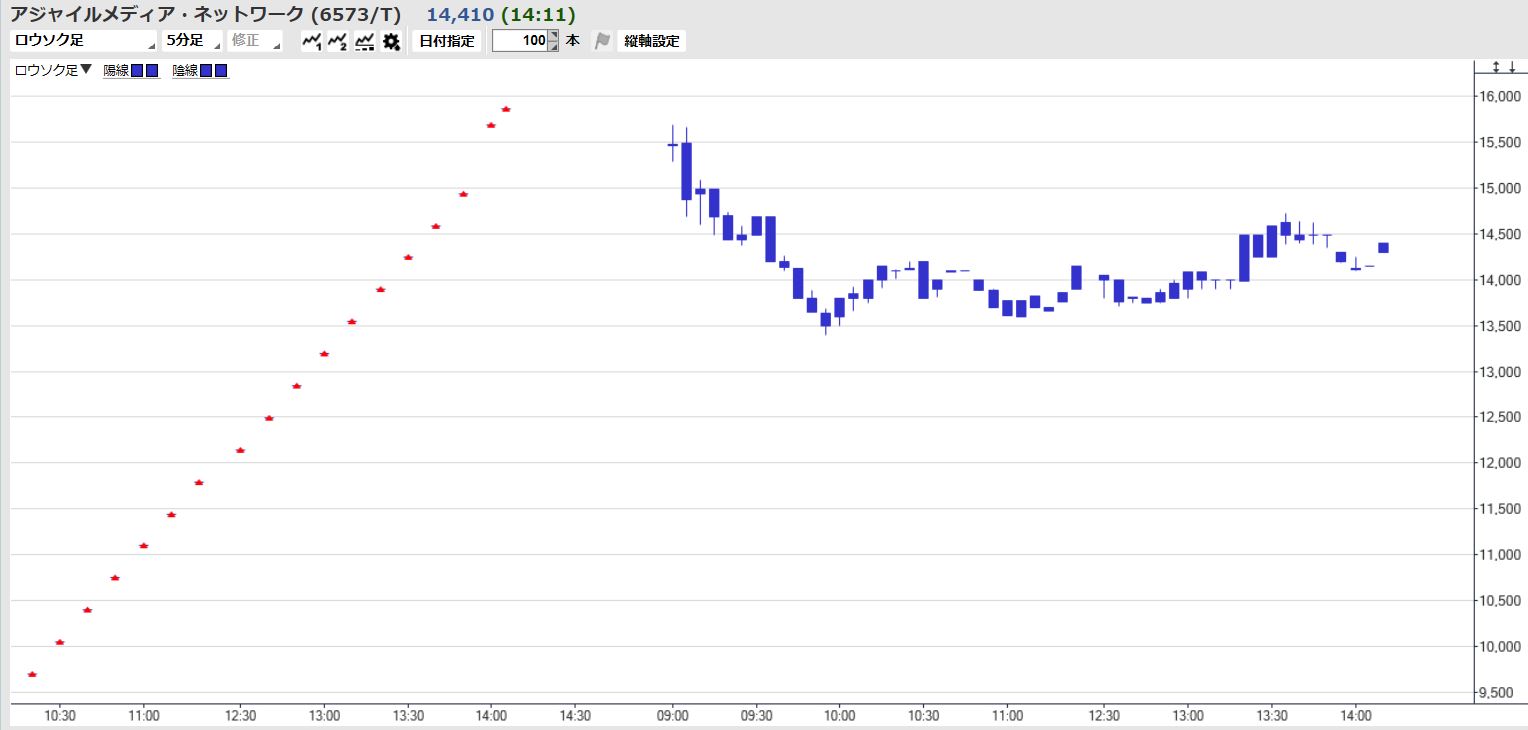
Task: Click the second 陽線 color swatch
Action: click(152, 71)
